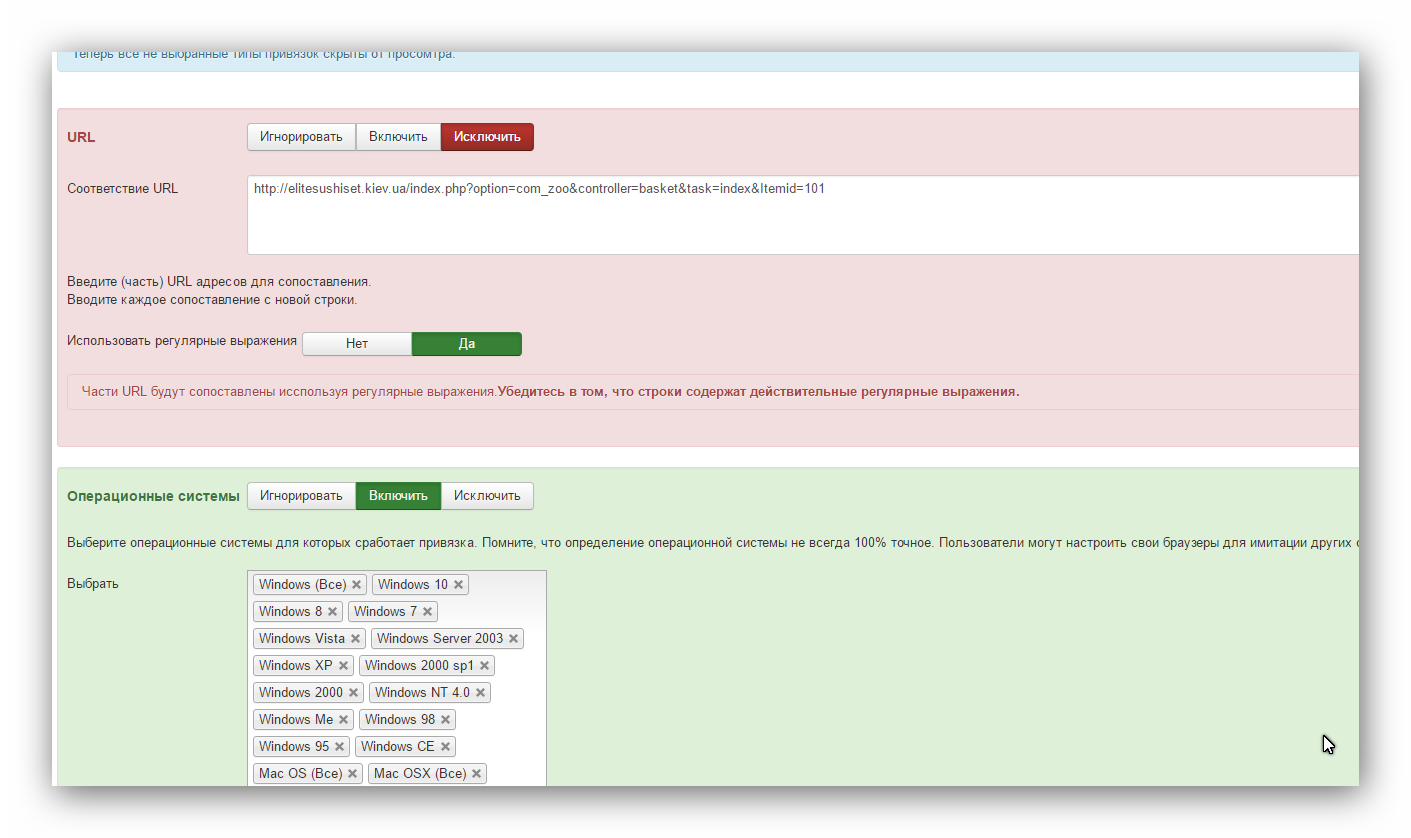
Task: Remove the Windows (Все) tag
Action: point(356,585)
